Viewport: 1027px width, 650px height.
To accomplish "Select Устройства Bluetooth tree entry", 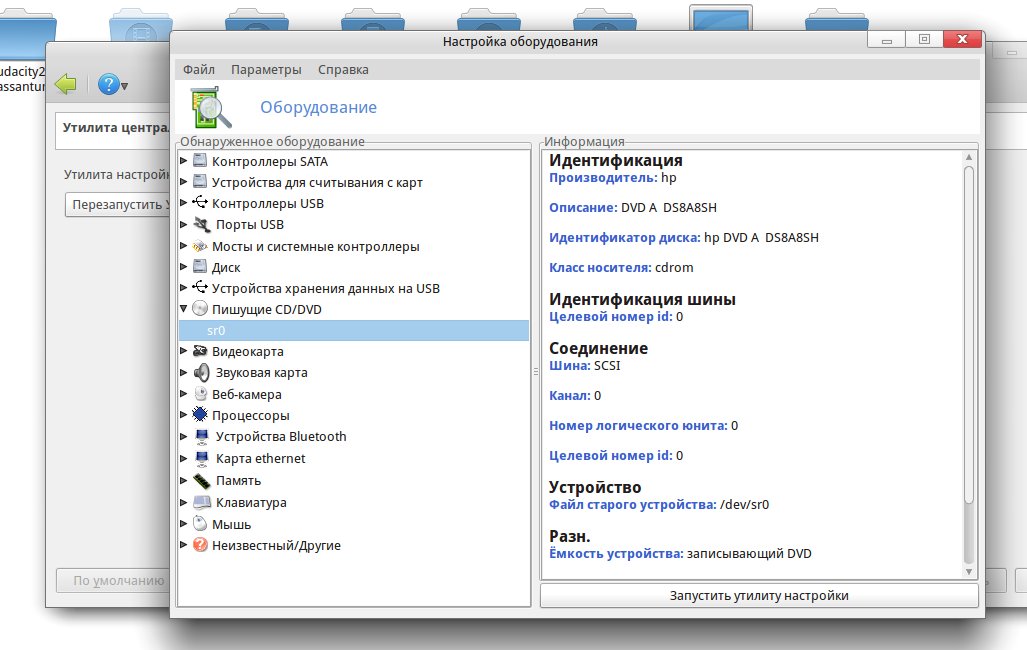I will pyautogui.click(x=281, y=436).
